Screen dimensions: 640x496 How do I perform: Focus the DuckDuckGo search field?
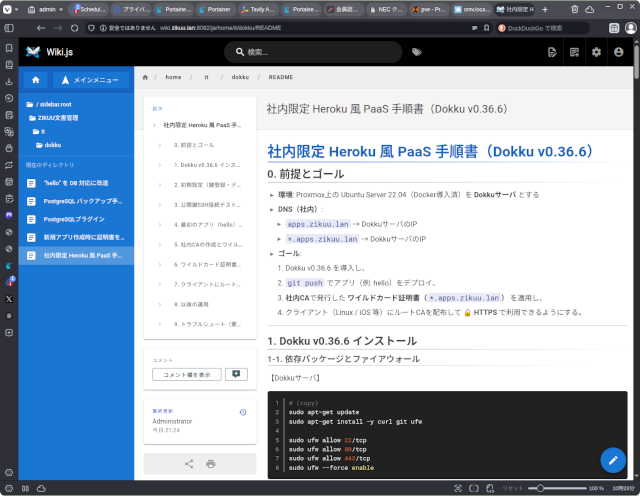tap(543, 28)
